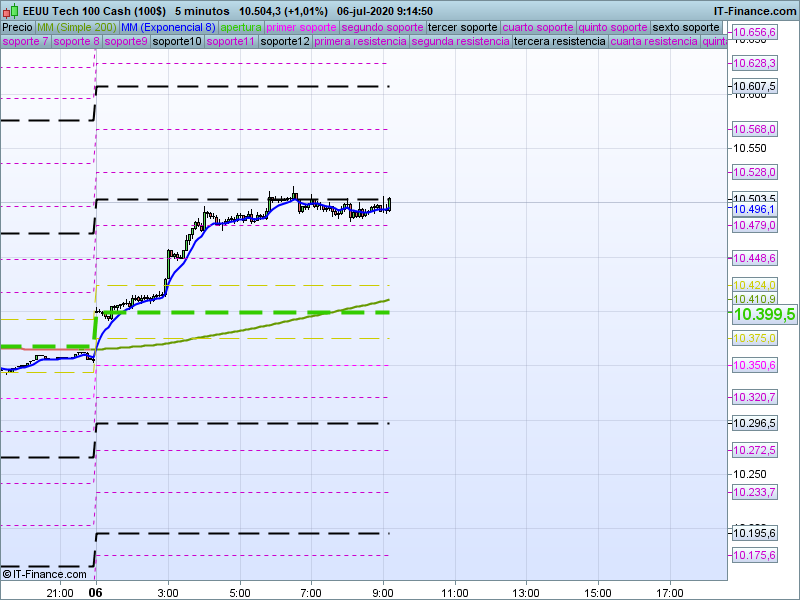Click the 5 minutos timeframe in the title
The image size is (800, 600).
point(201,10)
